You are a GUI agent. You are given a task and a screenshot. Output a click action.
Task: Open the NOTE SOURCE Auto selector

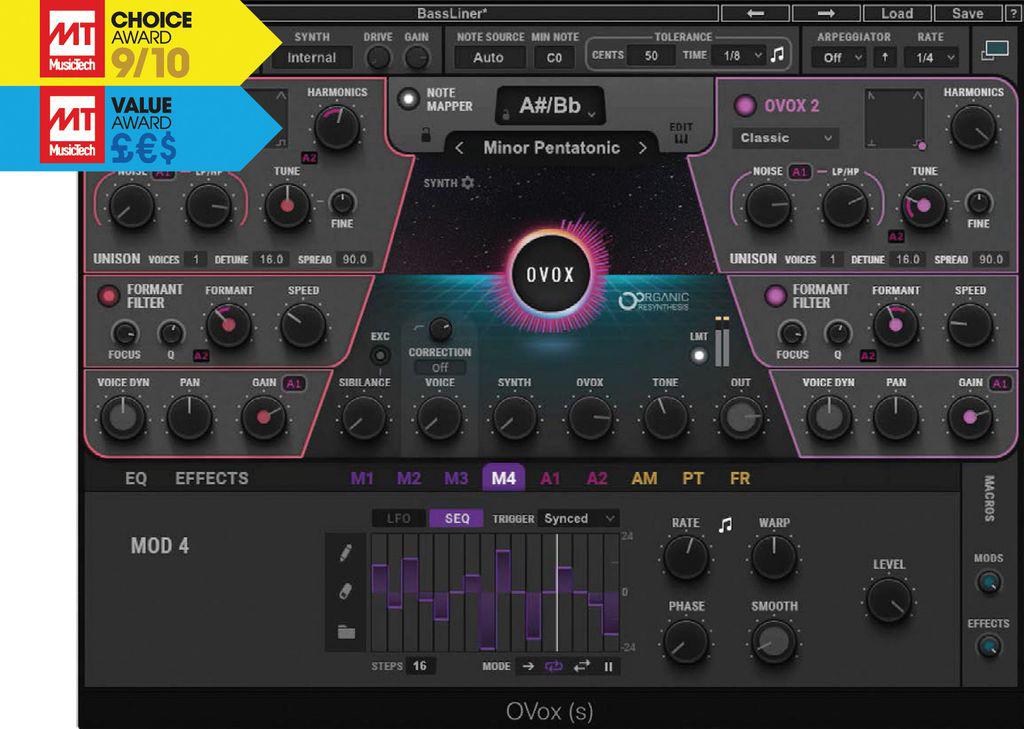488,57
